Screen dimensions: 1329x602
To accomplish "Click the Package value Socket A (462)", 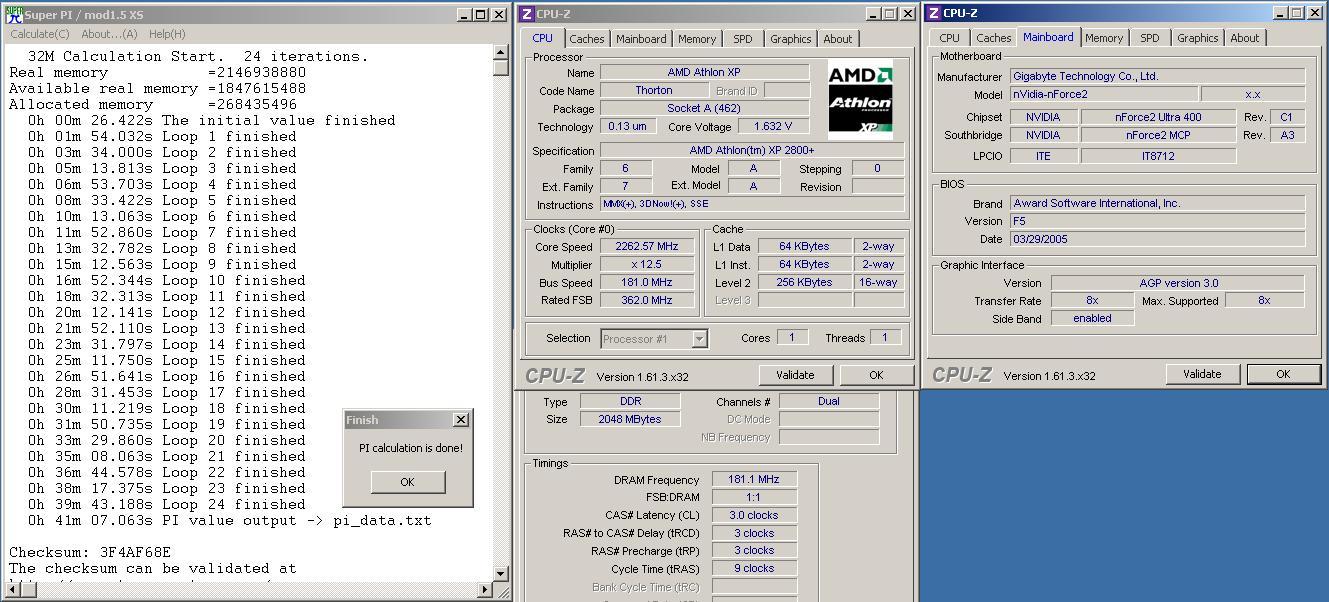I will (704, 108).
